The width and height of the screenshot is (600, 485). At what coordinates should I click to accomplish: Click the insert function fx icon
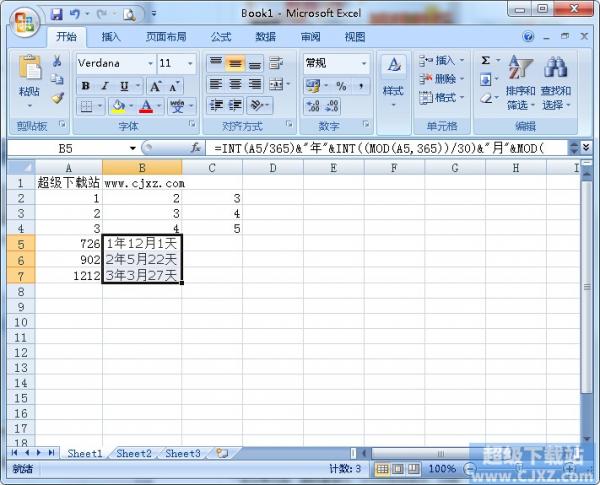196,147
